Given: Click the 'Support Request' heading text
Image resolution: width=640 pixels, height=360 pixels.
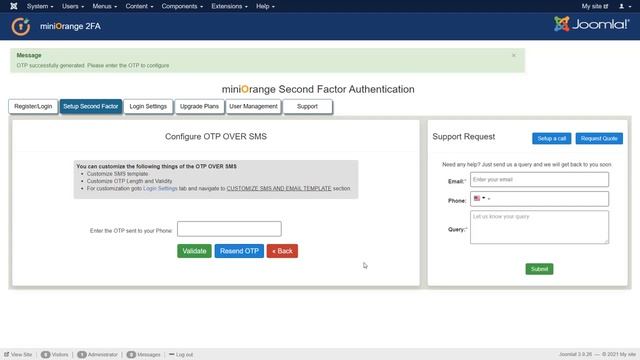Looking at the screenshot, I should (464, 137).
